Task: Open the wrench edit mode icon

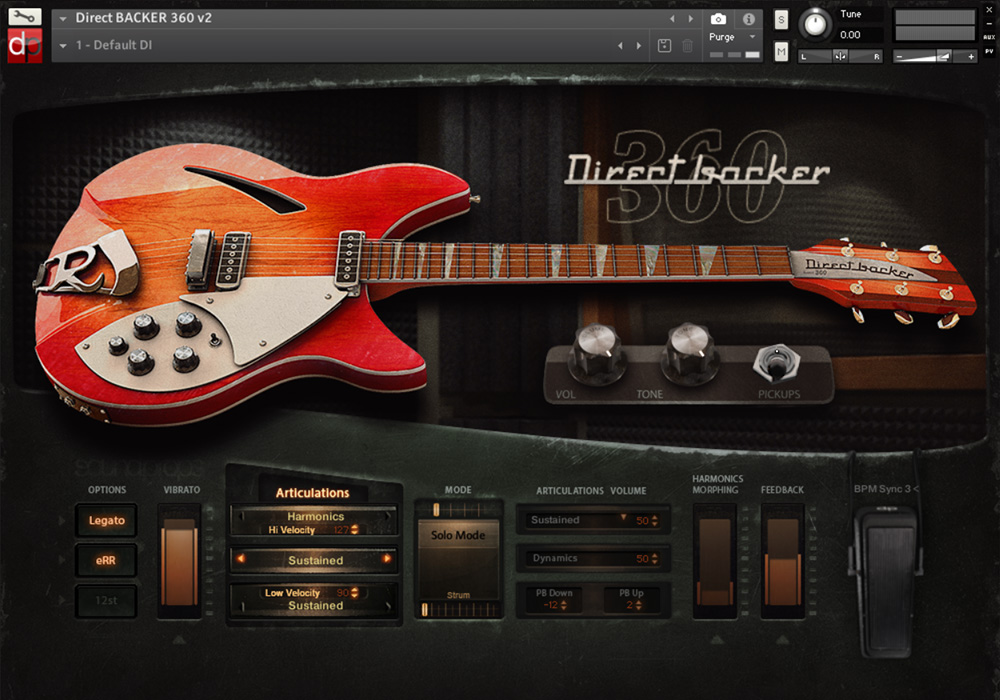Action: 25,16
